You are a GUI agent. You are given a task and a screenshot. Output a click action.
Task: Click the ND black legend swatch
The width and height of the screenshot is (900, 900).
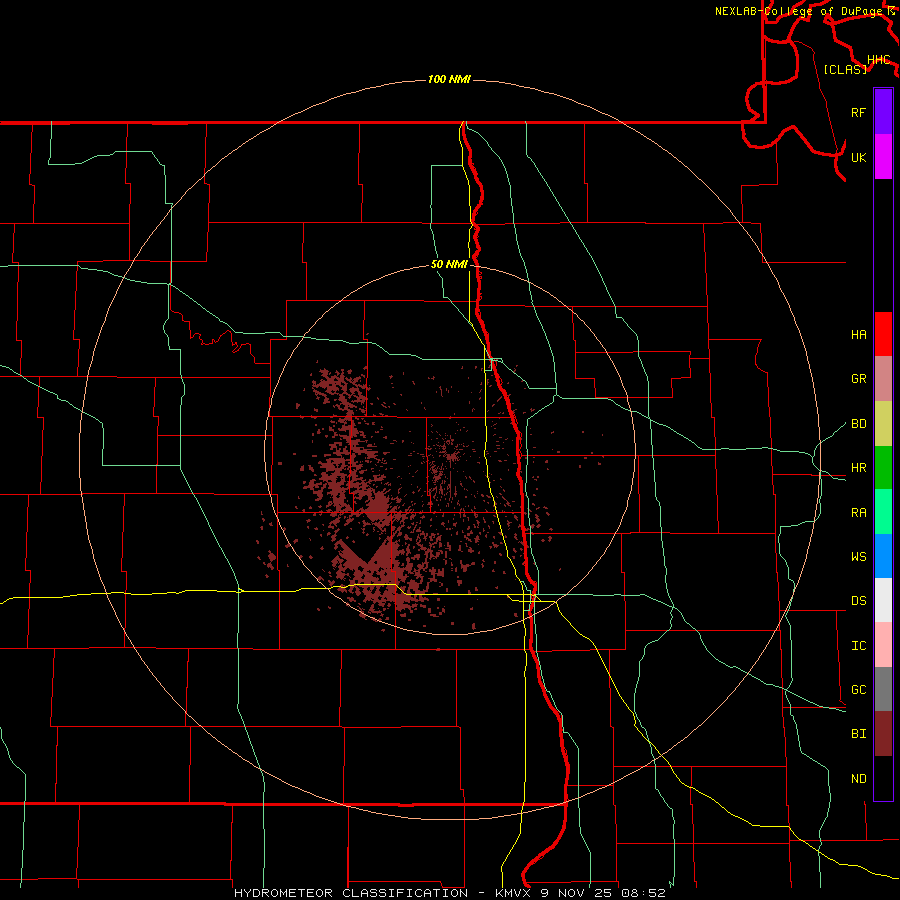tap(883, 778)
